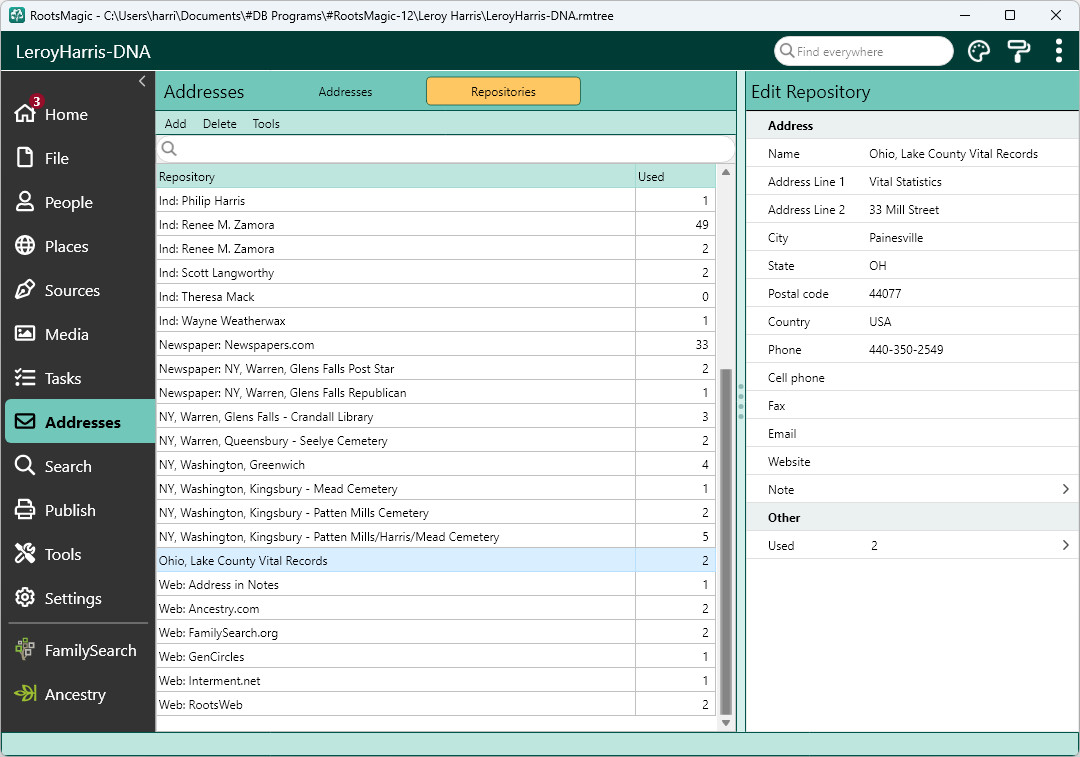The width and height of the screenshot is (1080, 757).
Task: Select Web: FamilySearch.org row
Action: pos(436,632)
